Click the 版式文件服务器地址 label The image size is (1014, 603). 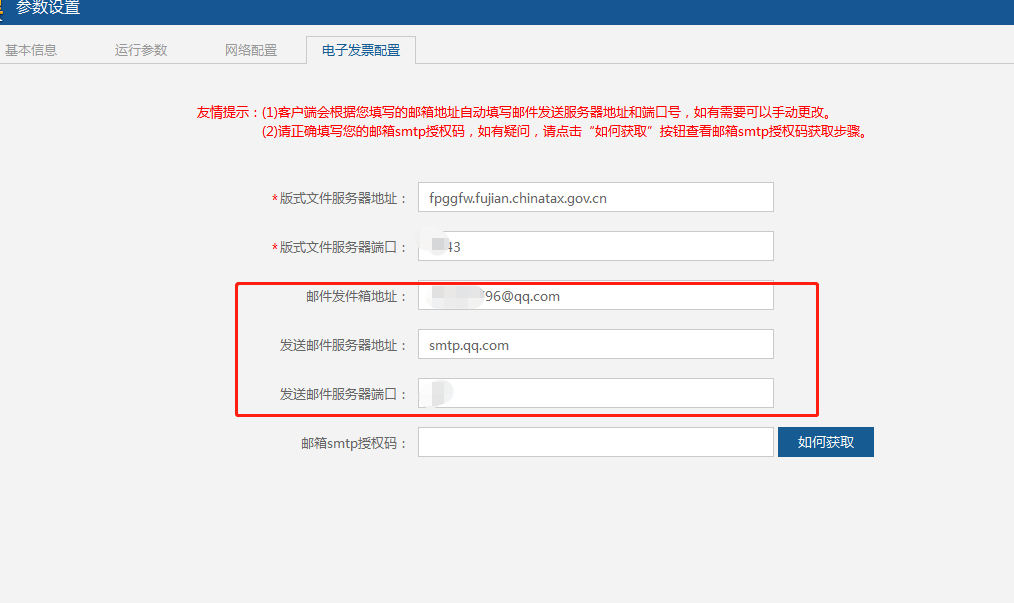click(343, 199)
